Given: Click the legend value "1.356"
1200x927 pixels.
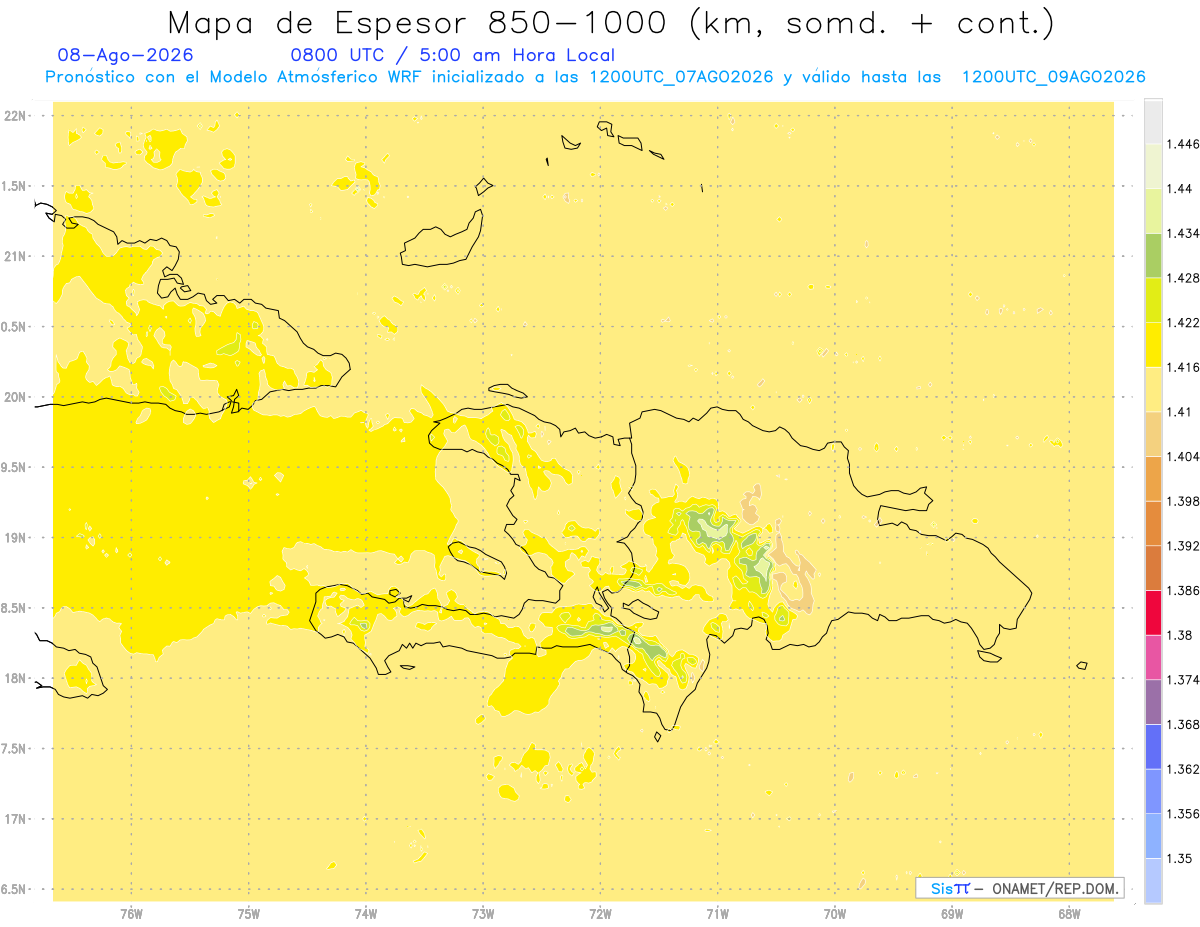Looking at the screenshot, I should coord(1183,814).
